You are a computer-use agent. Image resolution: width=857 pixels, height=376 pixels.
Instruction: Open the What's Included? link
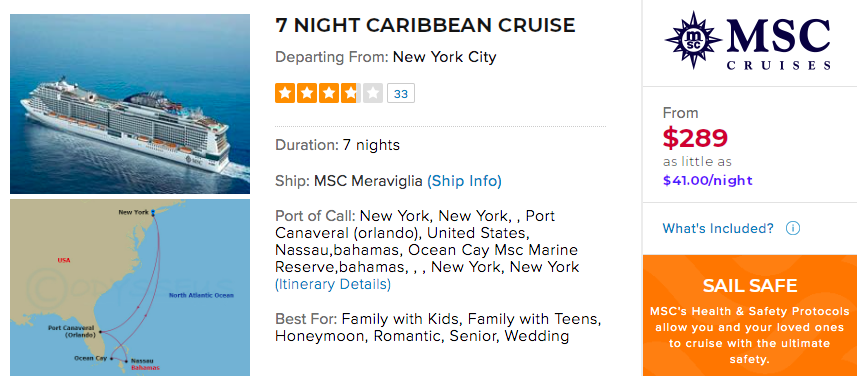tap(718, 228)
